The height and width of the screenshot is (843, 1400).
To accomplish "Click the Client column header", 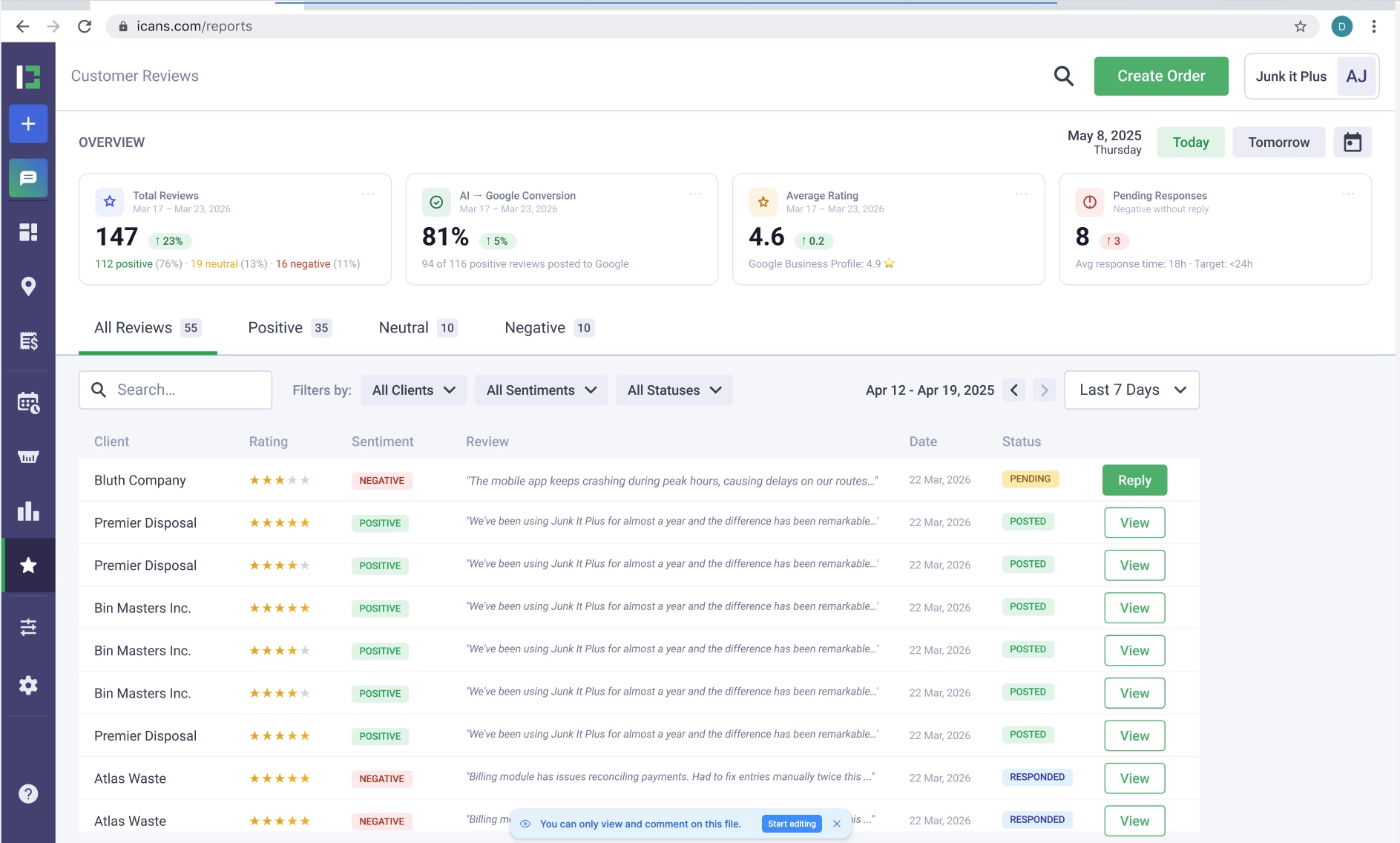I will [x=111, y=442].
